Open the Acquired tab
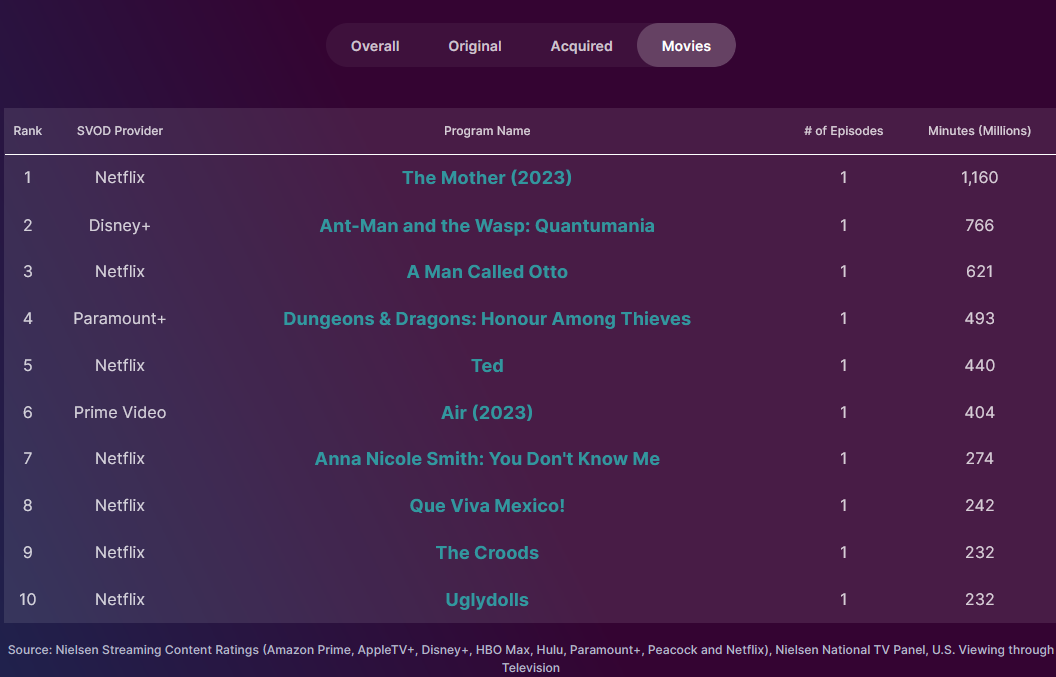The height and width of the screenshot is (677, 1056). 581,46
